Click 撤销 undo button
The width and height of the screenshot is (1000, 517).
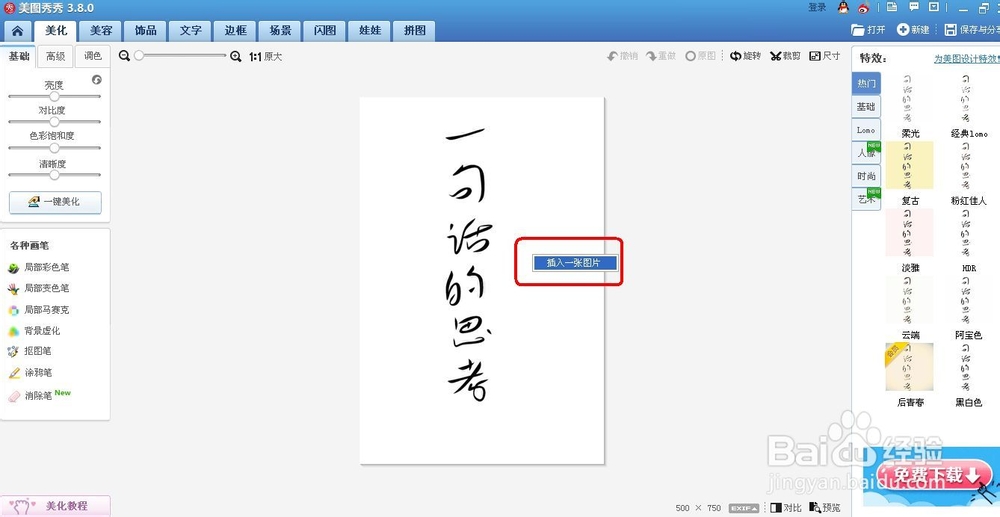622,56
